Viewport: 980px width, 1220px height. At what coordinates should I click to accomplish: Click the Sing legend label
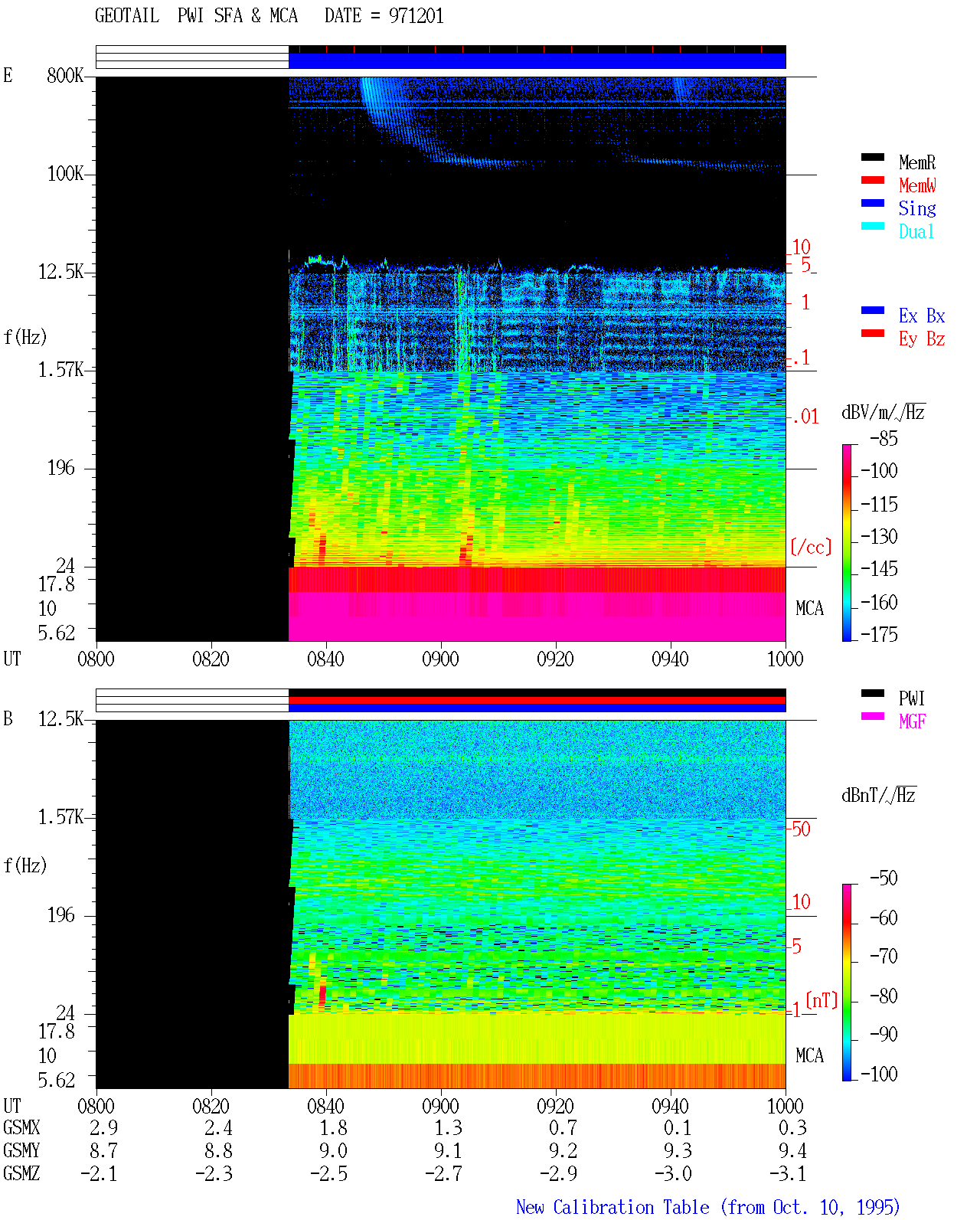pos(917,208)
